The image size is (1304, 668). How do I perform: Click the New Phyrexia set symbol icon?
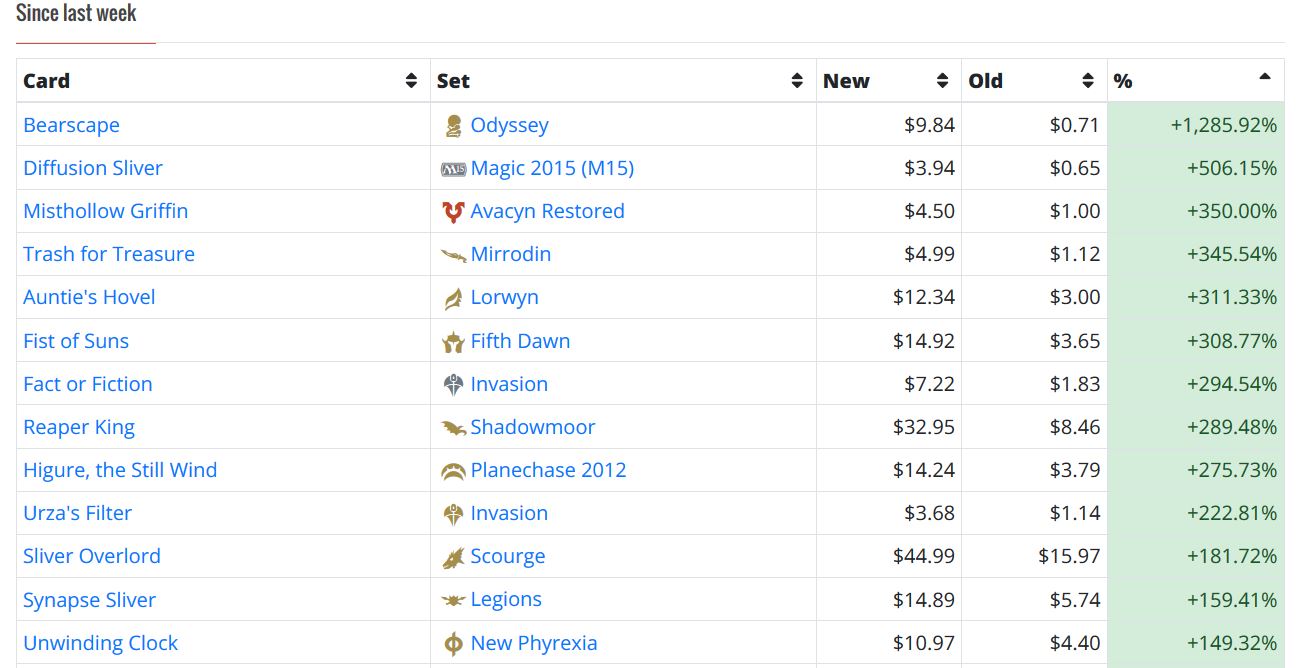[x=453, y=644]
